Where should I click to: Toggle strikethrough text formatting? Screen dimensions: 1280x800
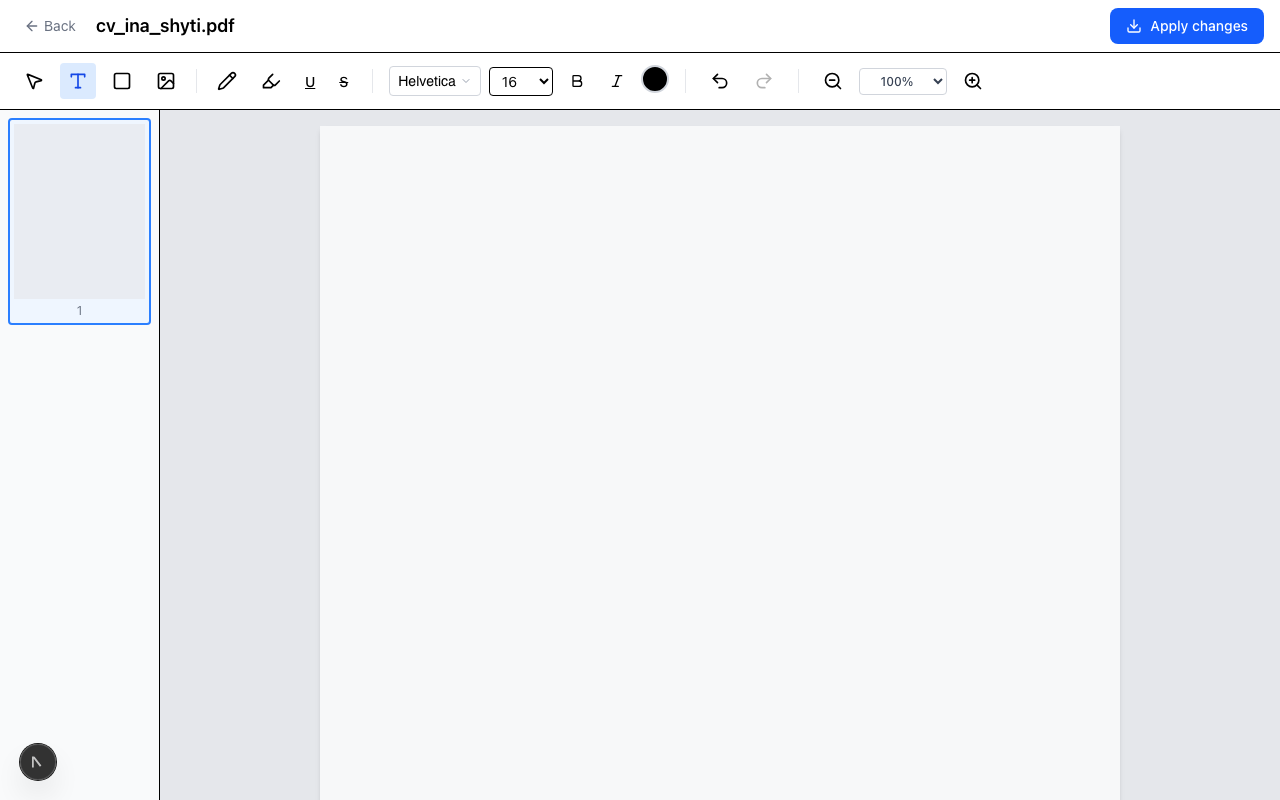(344, 82)
